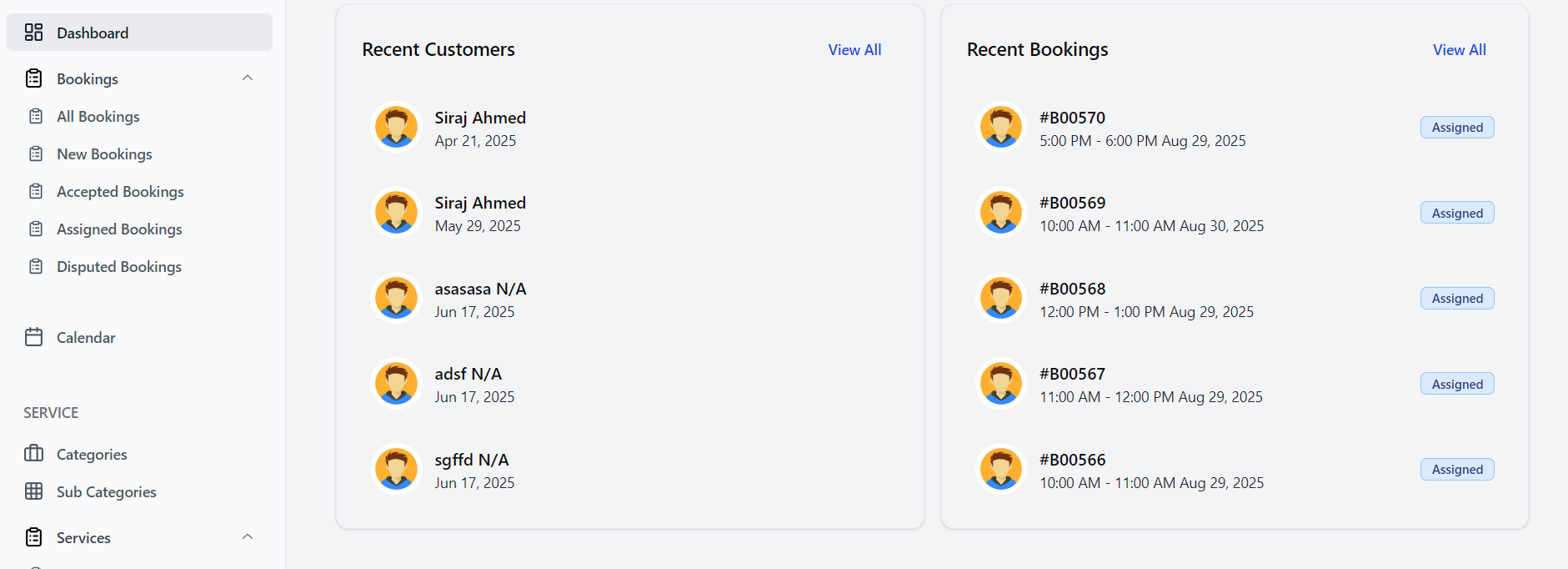The image size is (1568, 569).
Task: Open booking #B00568 entry
Action: click(x=1072, y=290)
